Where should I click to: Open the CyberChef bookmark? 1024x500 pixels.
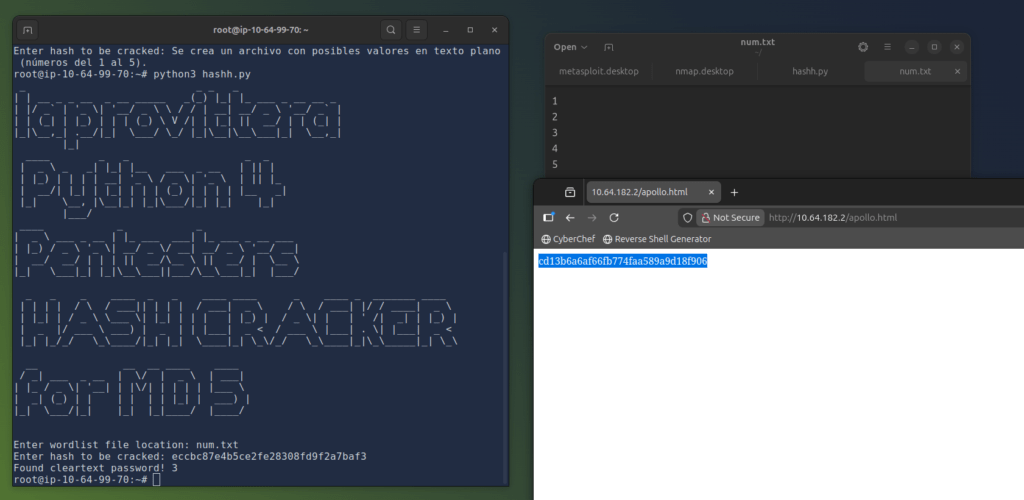click(x=568, y=239)
